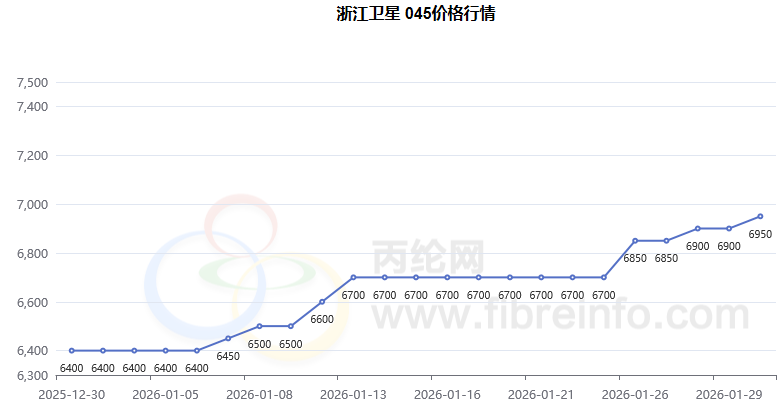Screen dimensions: 784x407
Task: Select the 2026-01-13 x-axis date label
Action: [354, 395]
